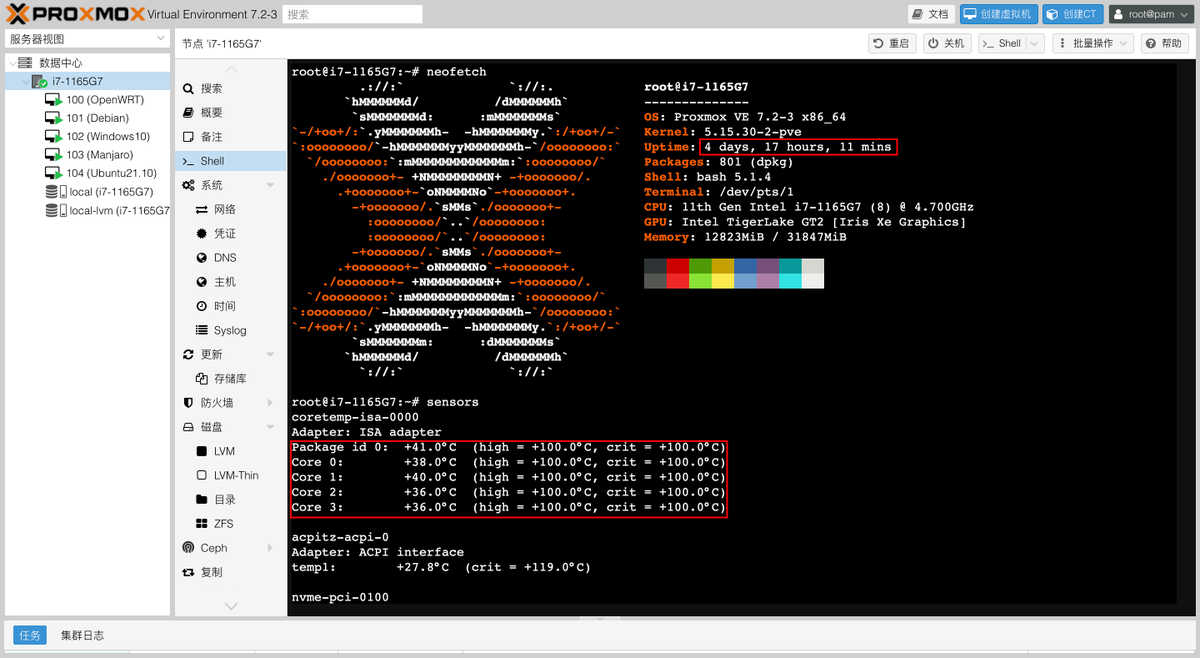Open the 存储库 repositories menu item
Screen dimensions: 1200x658
click(230, 379)
